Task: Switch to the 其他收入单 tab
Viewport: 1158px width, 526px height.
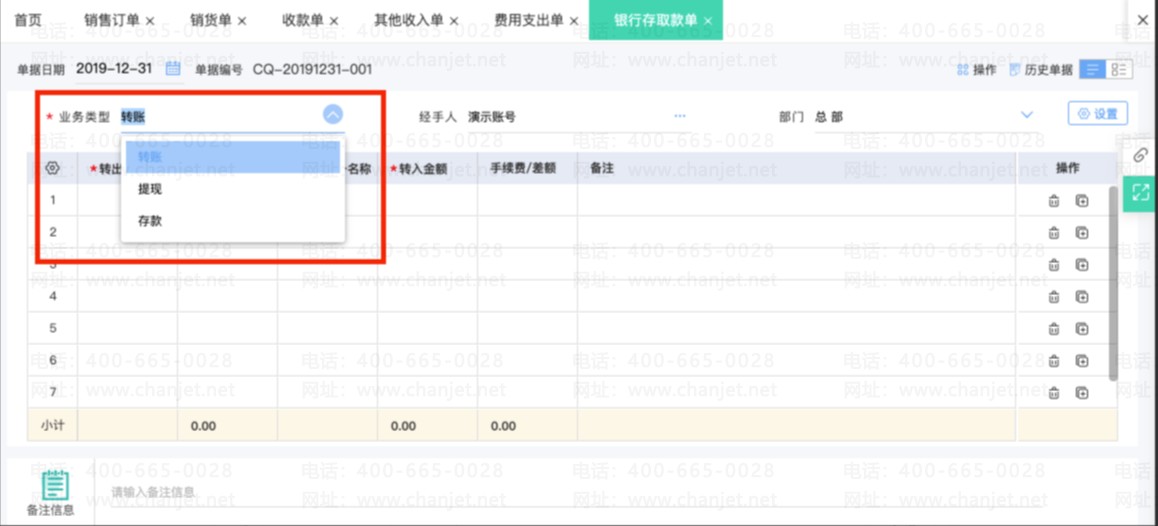Action: [x=408, y=20]
